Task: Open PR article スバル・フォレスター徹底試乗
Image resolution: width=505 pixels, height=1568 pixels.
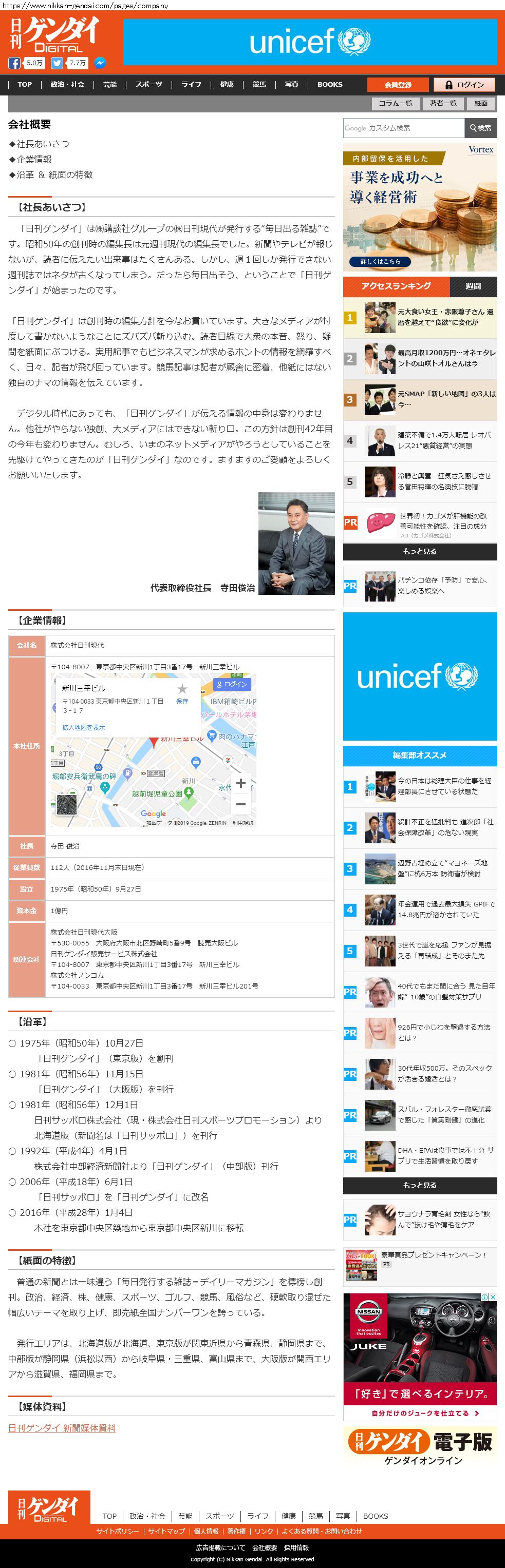Action: pyautogui.click(x=446, y=1114)
